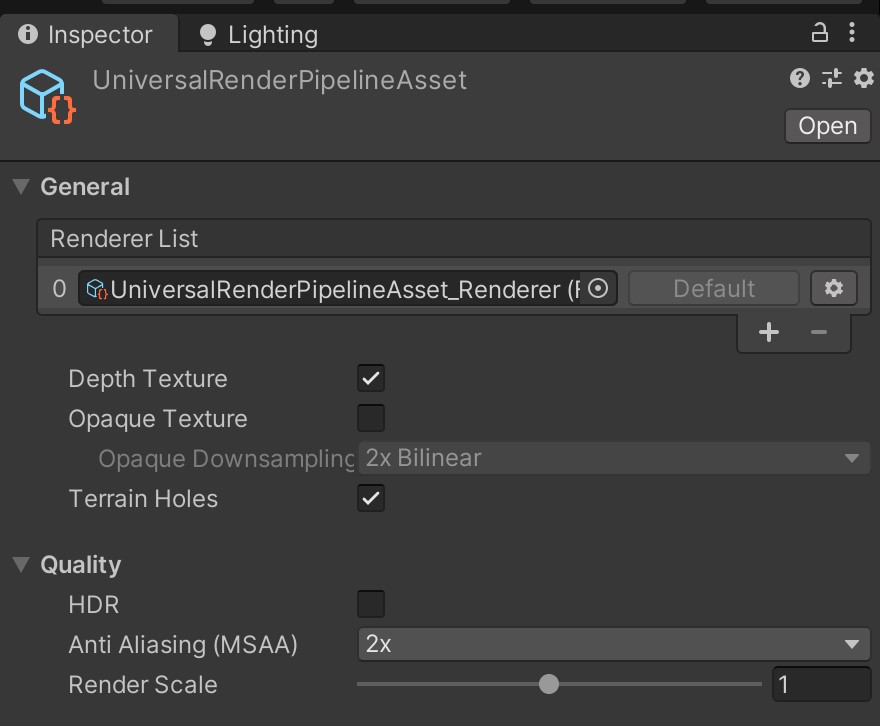
Task: Enable the HDR checkbox
Action: coord(371,604)
